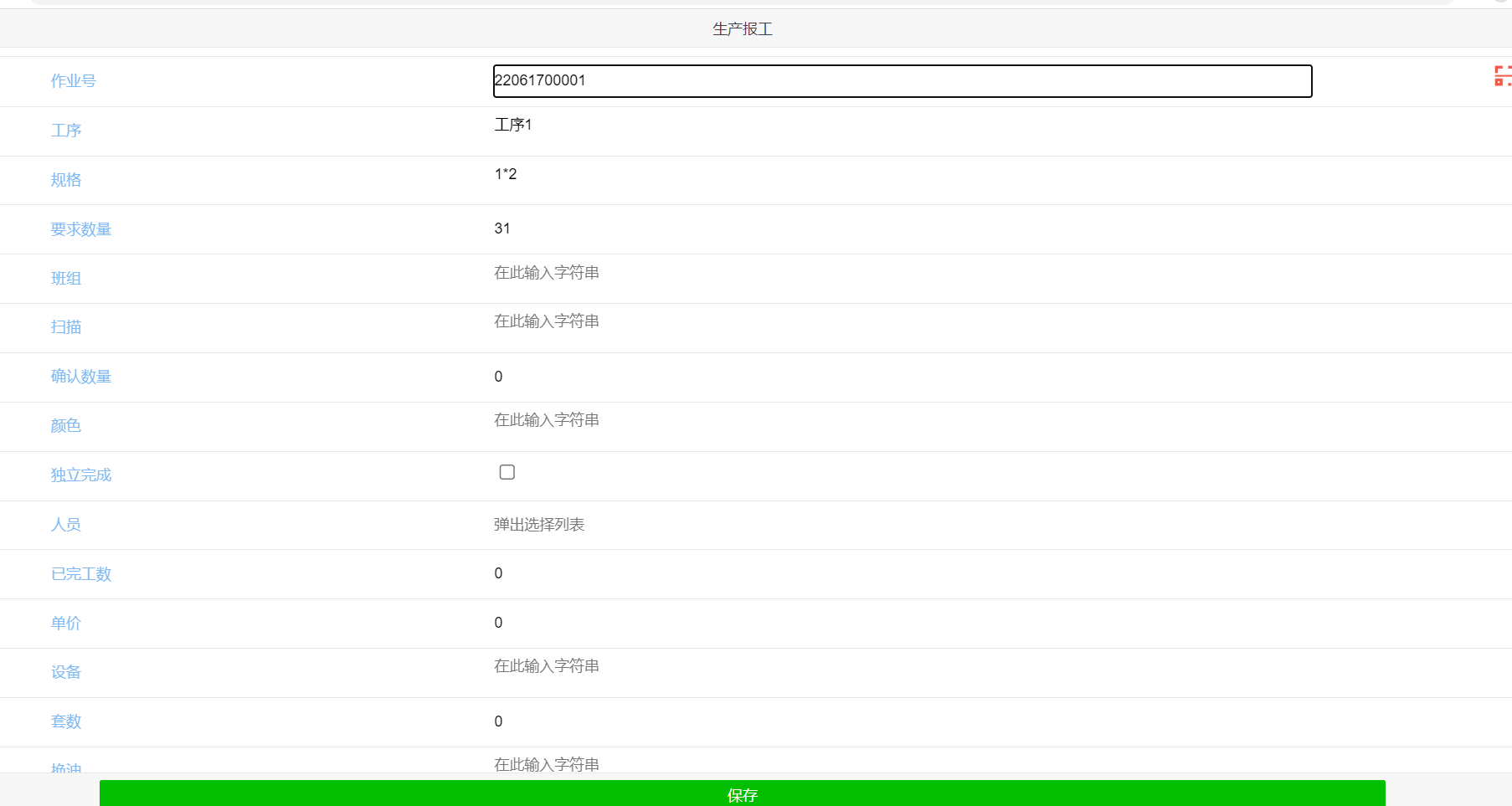Click the 作业号 field label

click(74, 81)
